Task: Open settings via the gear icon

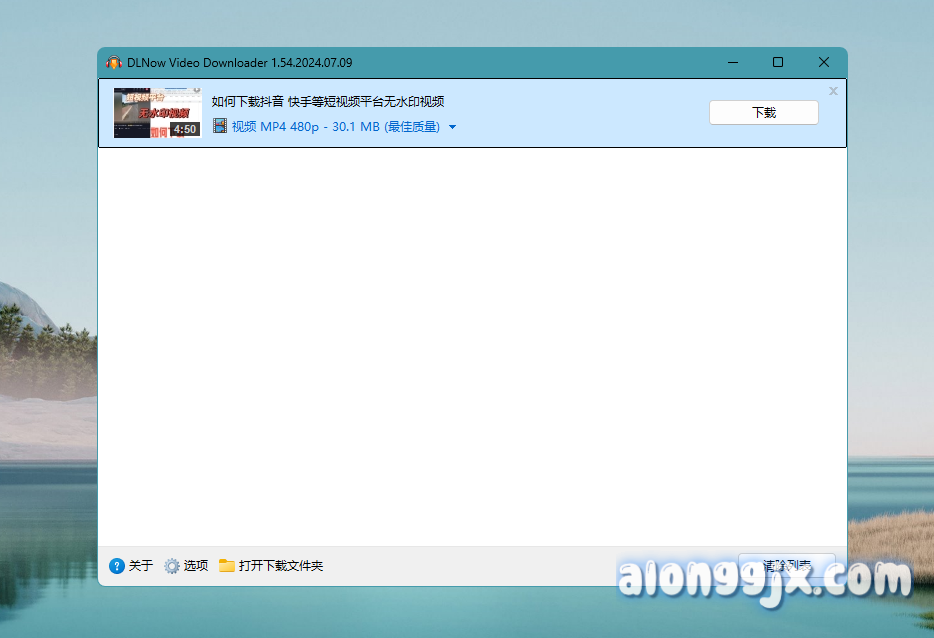Action: [172, 566]
